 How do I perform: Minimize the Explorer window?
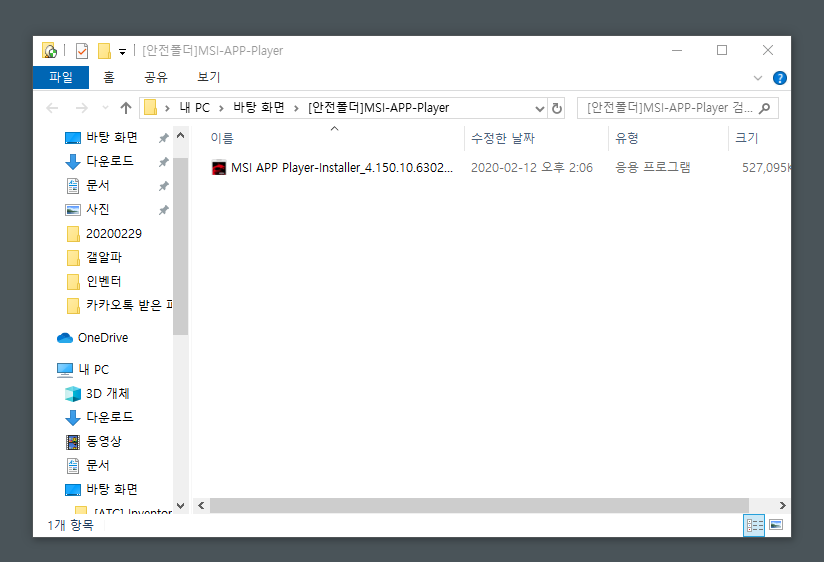677,50
